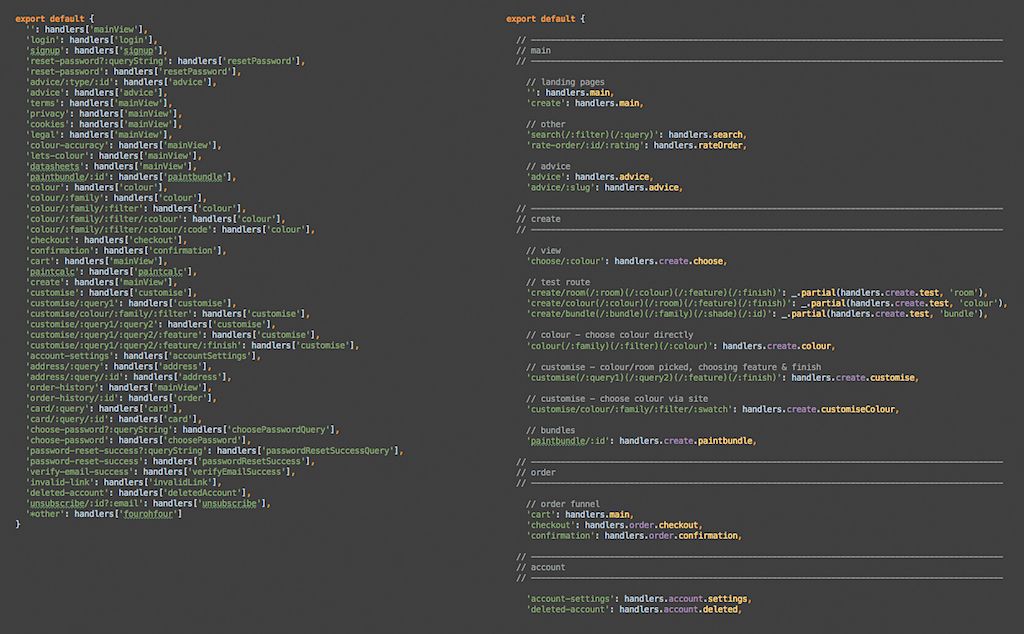Click the '// create' section comment
1024x634 pixels.
point(538,219)
